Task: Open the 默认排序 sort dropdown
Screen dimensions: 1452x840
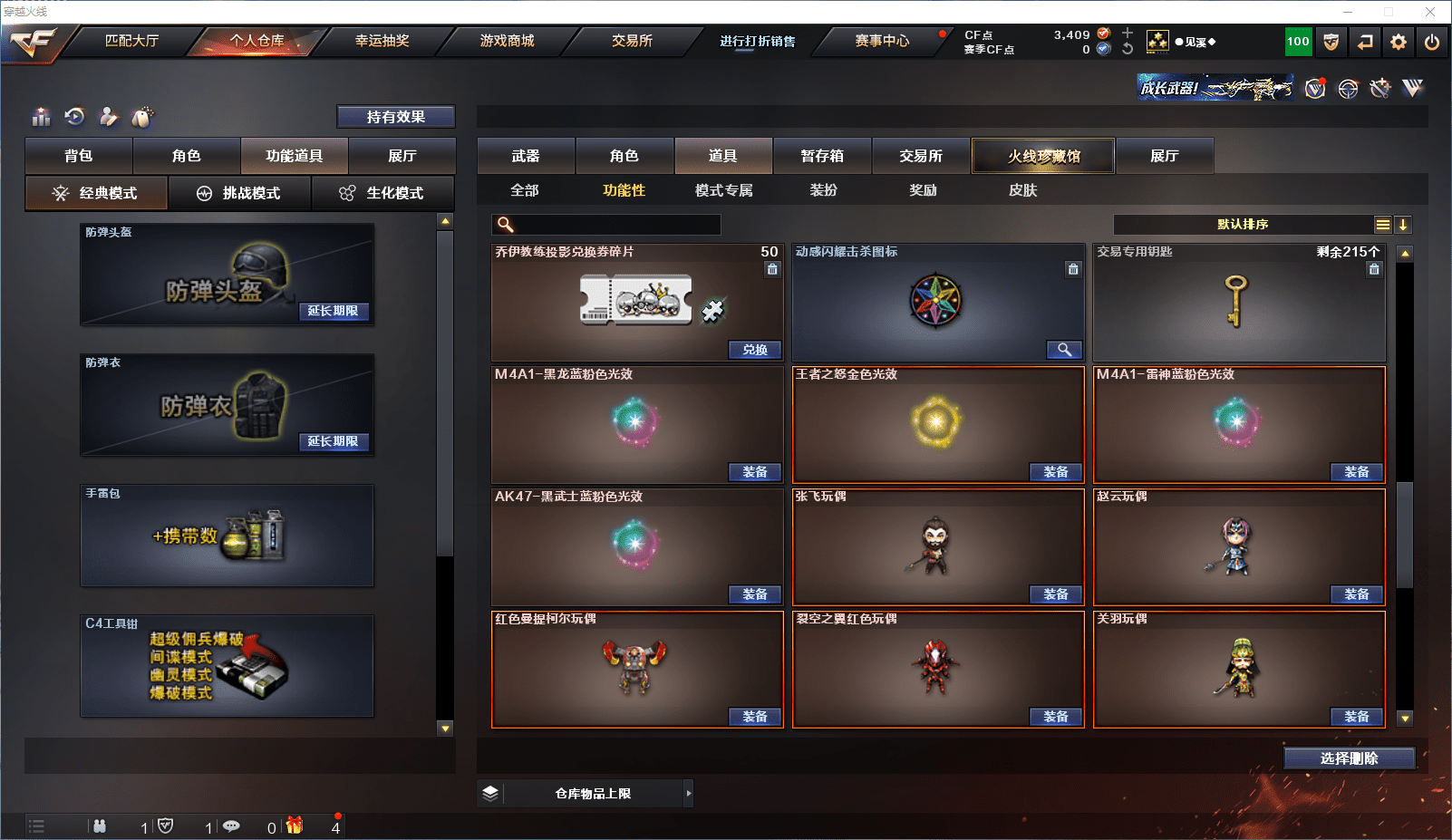Action: [x=1243, y=225]
